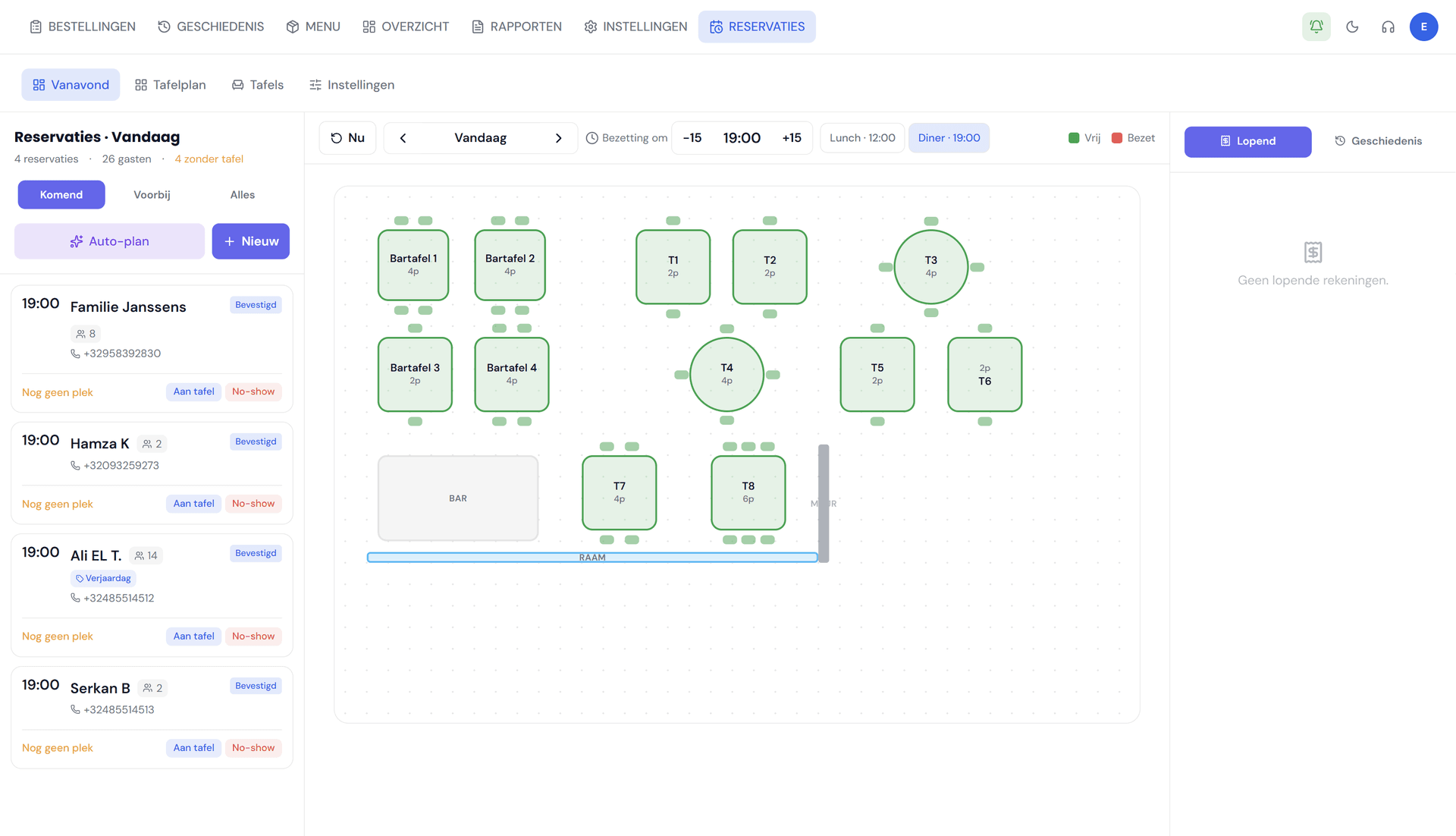
Task: Switch to the Vanavond sub-tab
Action: [71, 85]
